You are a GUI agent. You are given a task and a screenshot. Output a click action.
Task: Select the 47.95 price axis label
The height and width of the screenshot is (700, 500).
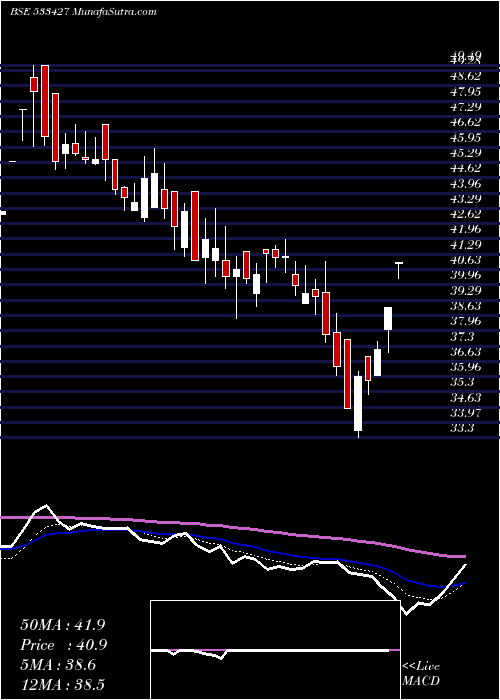coord(466,92)
